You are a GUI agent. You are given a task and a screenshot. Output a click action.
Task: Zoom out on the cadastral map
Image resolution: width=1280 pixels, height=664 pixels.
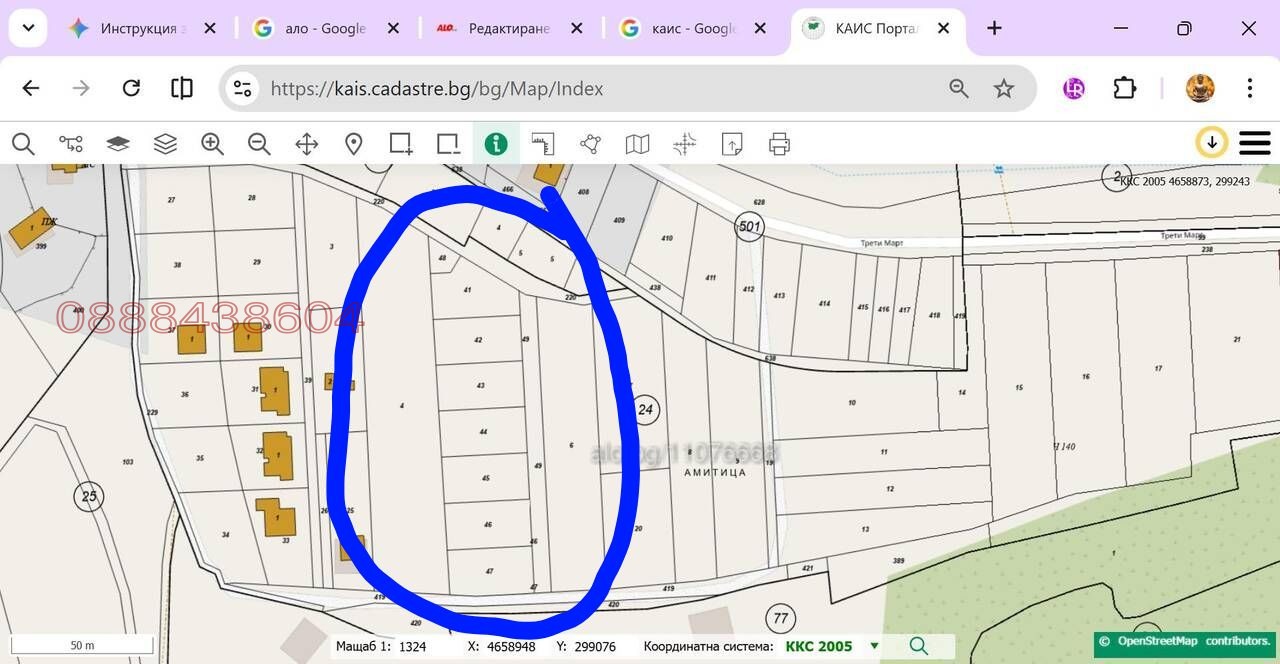point(259,144)
